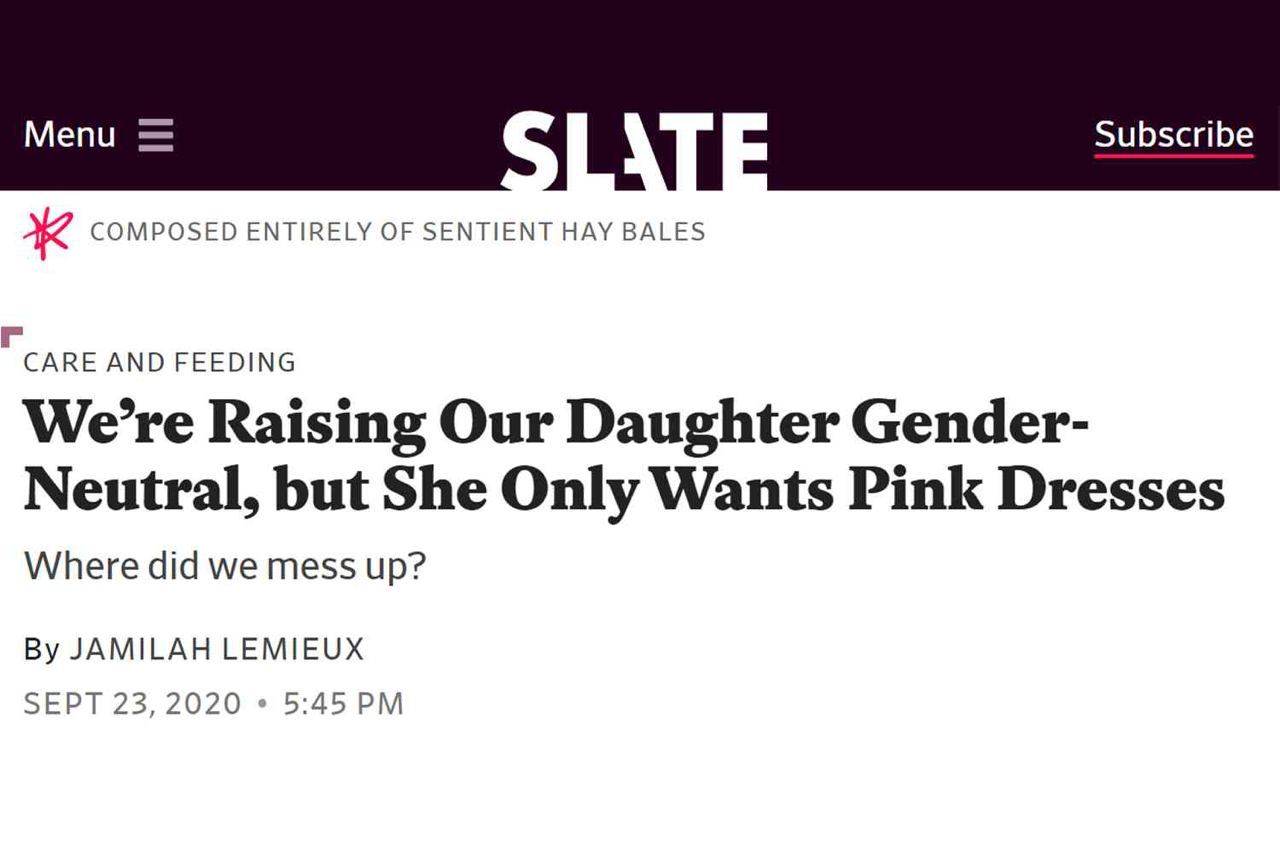The height and width of the screenshot is (853, 1280).
Task: Click blank white space below the timestamp
Action: (640, 790)
